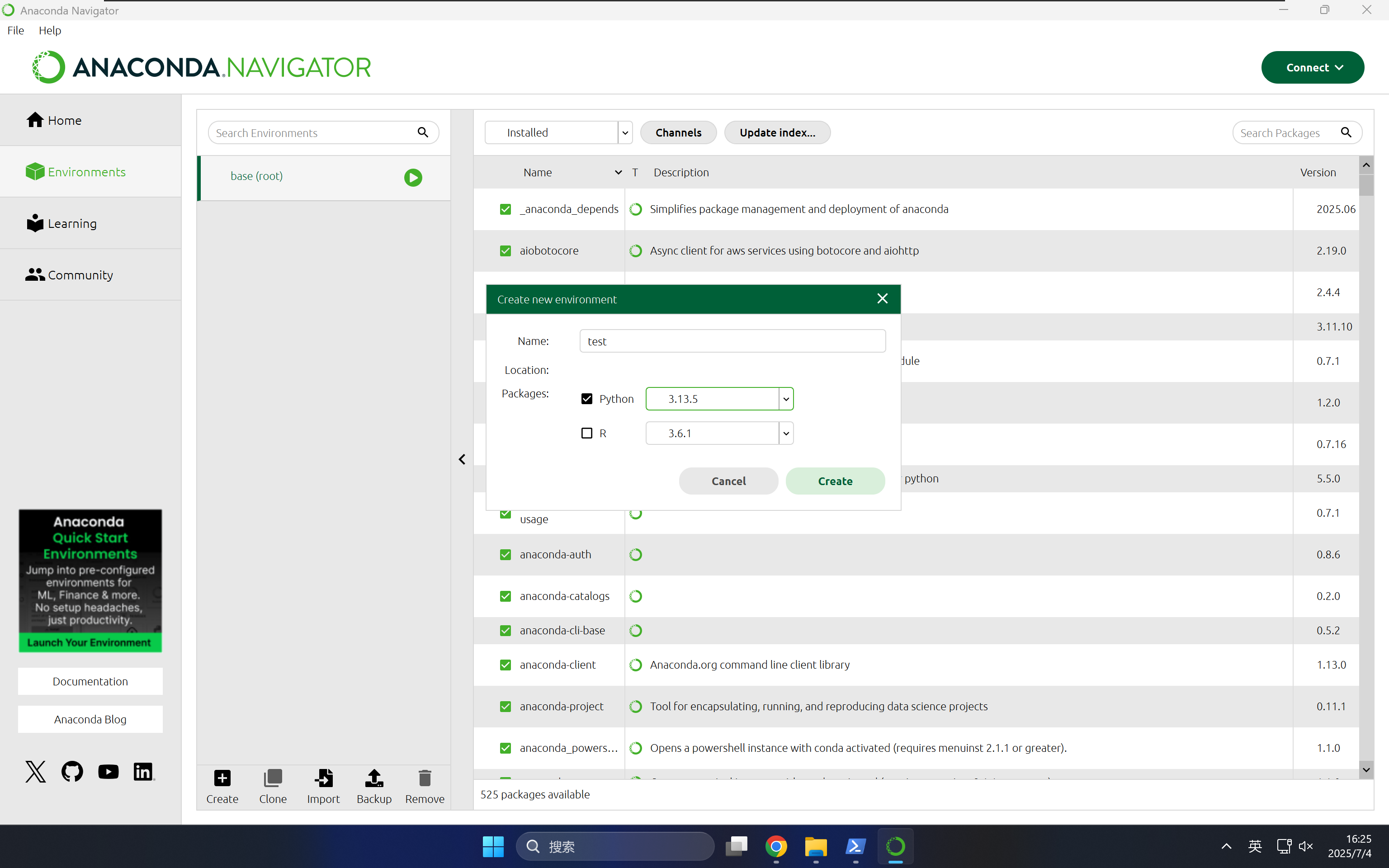Open the Installed packages filter dropdown
Image resolution: width=1389 pixels, height=868 pixels.
click(x=624, y=132)
